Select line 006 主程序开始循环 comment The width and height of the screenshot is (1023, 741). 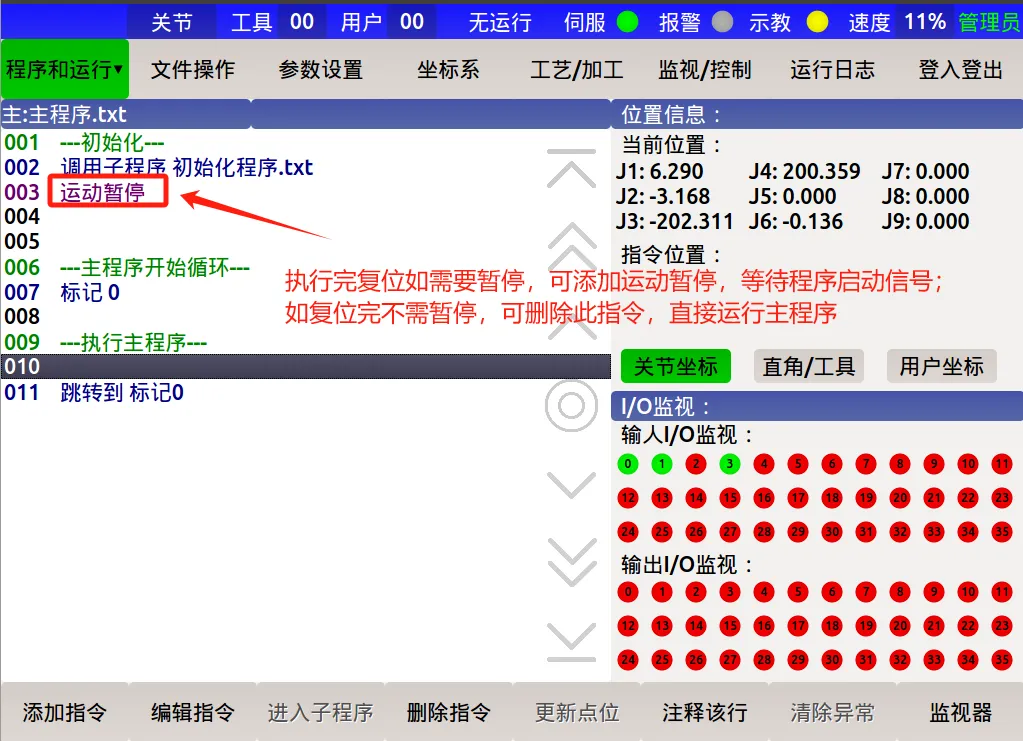[x=306, y=267]
